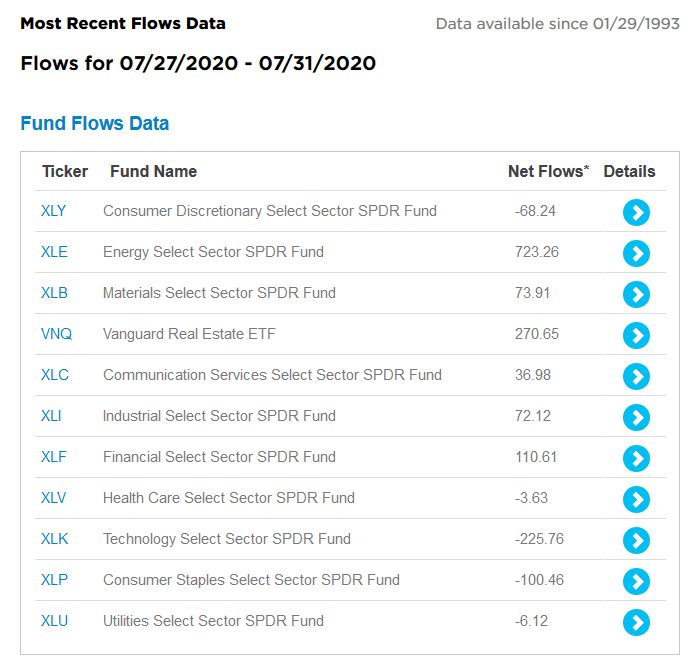Click details arrow for XLP Consumer Staples
This screenshot has width=700, height=658.
636,581
